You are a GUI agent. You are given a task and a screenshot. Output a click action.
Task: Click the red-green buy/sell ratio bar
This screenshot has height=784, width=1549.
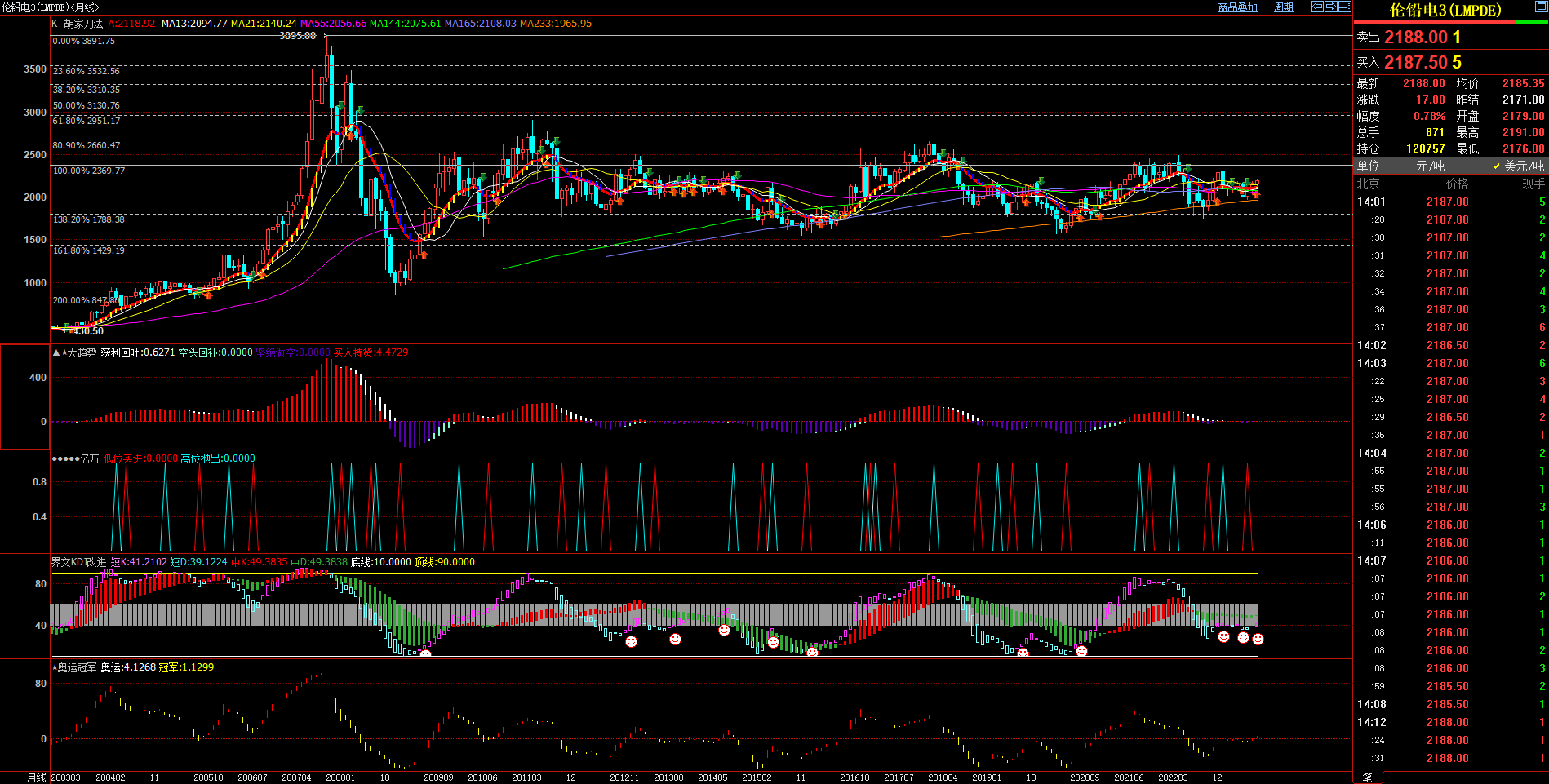1450,22
